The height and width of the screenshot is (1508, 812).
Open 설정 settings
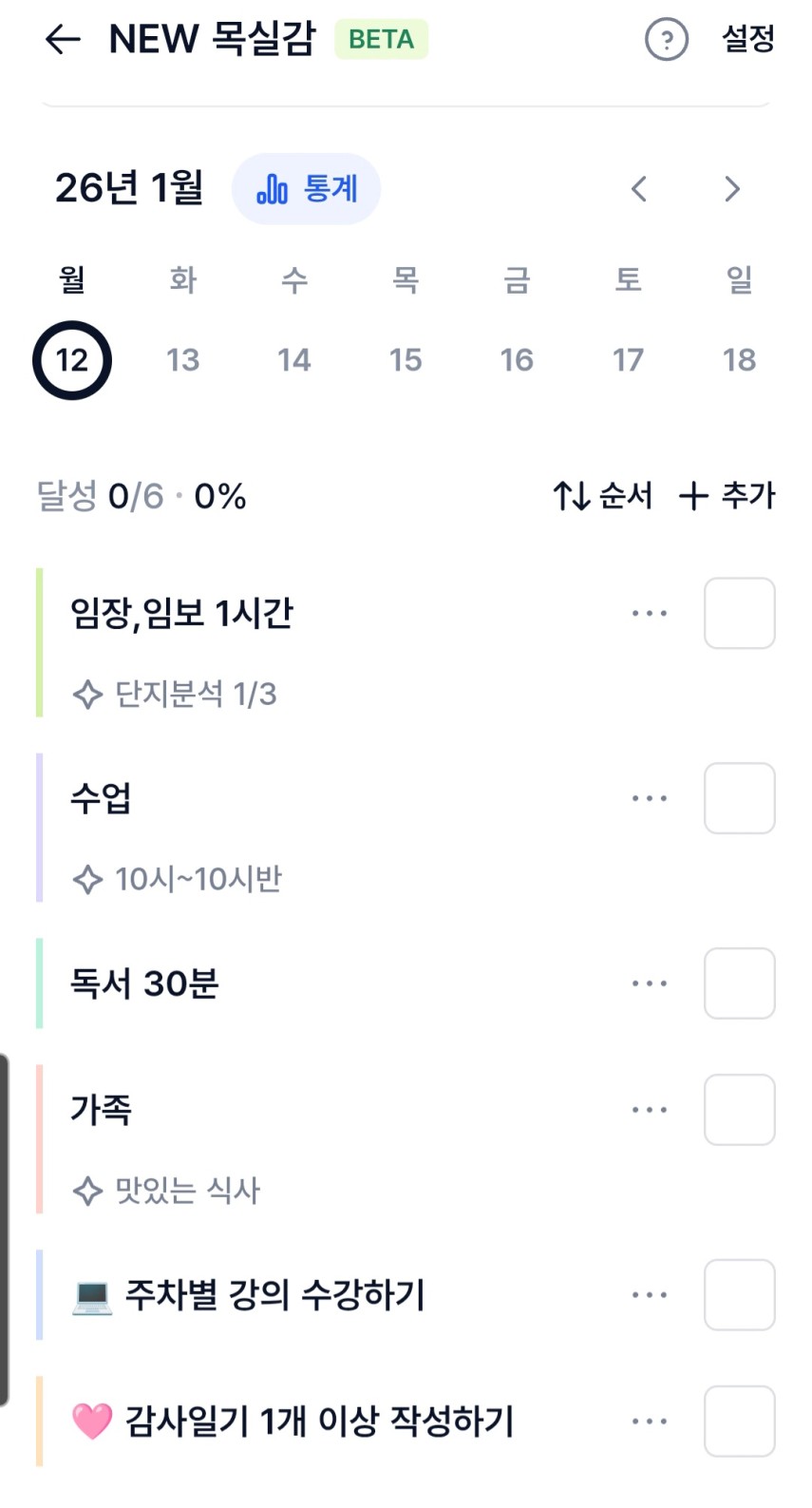(x=748, y=40)
